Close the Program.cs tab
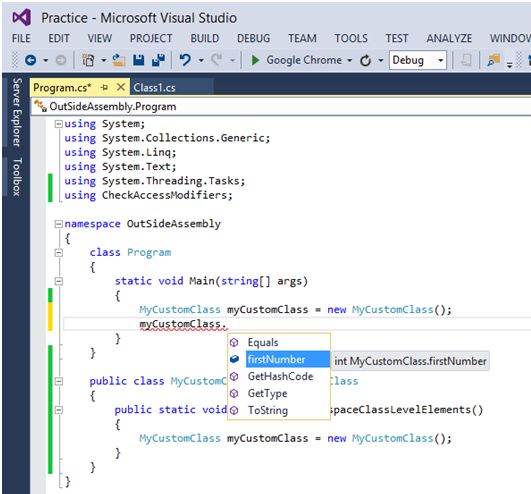 (121, 87)
